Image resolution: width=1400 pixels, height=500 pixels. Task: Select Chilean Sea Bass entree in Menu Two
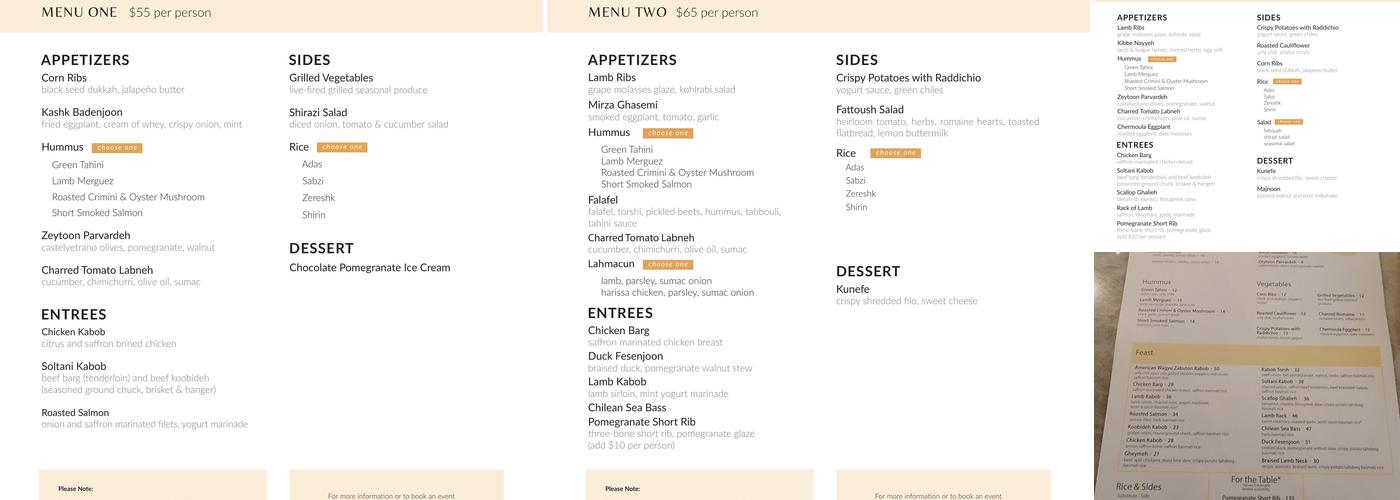(x=627, y=408)
